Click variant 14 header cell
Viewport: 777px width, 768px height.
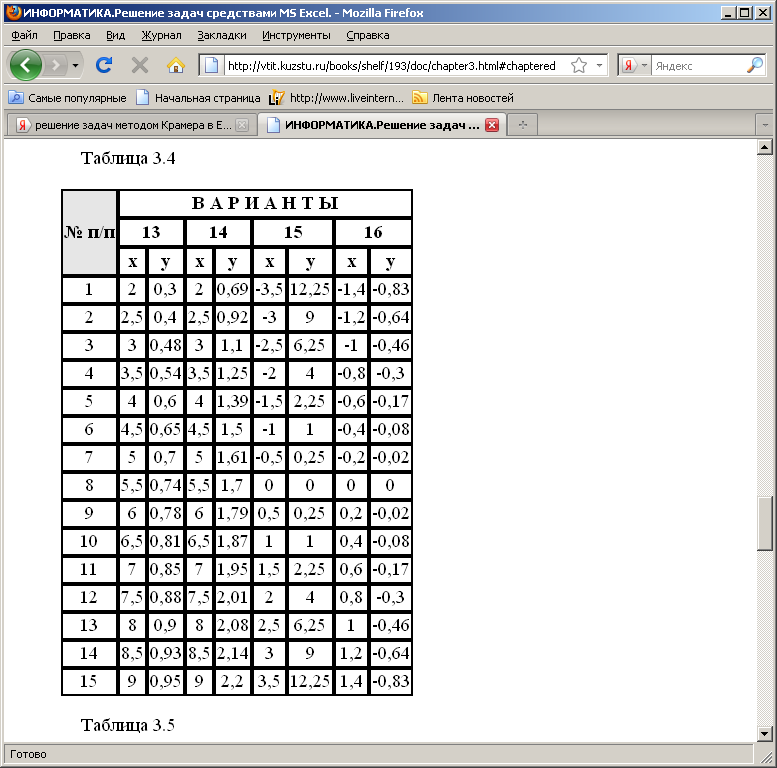(x=218, y=232)
